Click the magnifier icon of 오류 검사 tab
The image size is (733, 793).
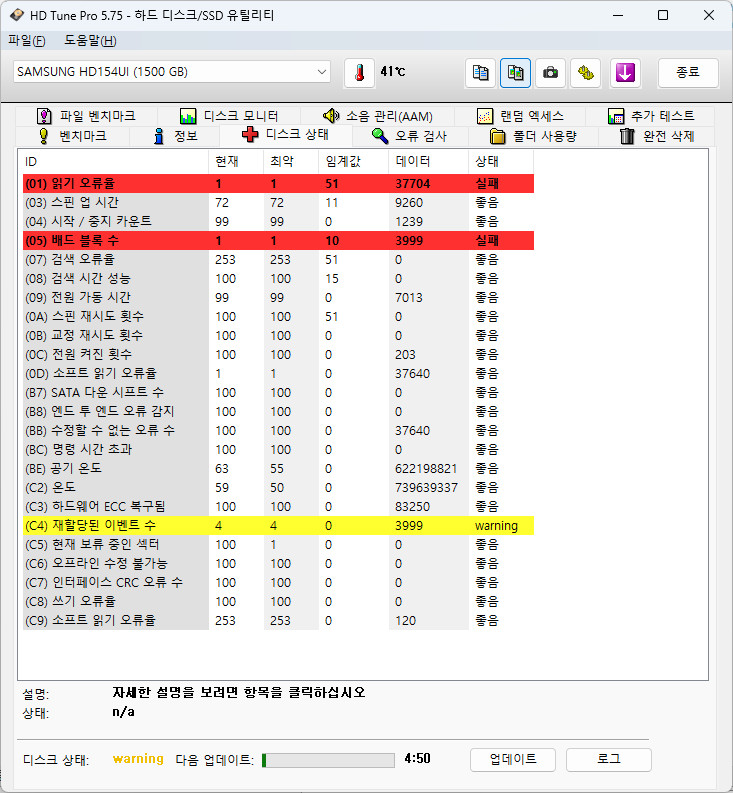coord(379,136)
